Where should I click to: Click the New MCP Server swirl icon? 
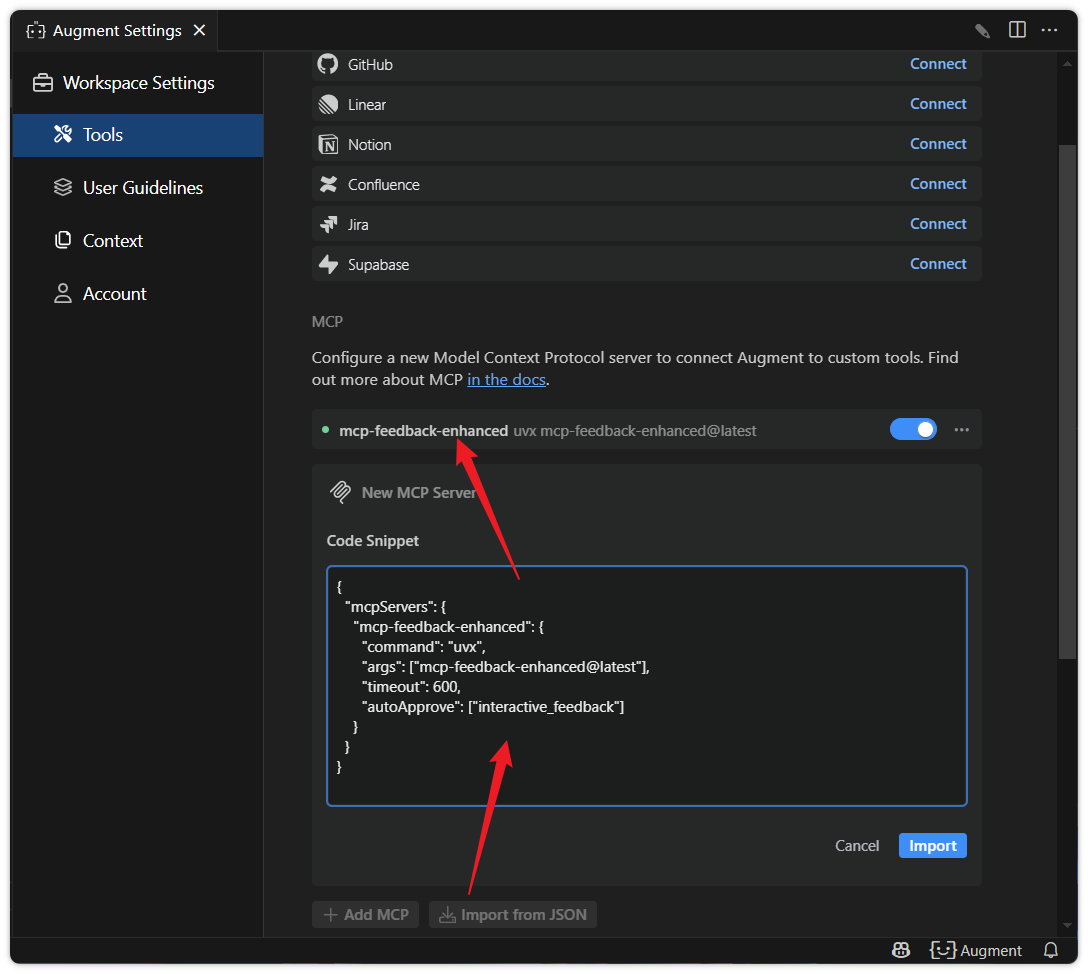point(340,492)
